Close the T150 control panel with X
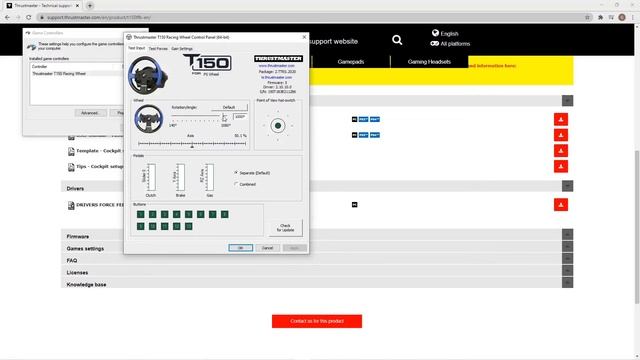Viewport: 640px width, 360px height. [x=304, y=37]
